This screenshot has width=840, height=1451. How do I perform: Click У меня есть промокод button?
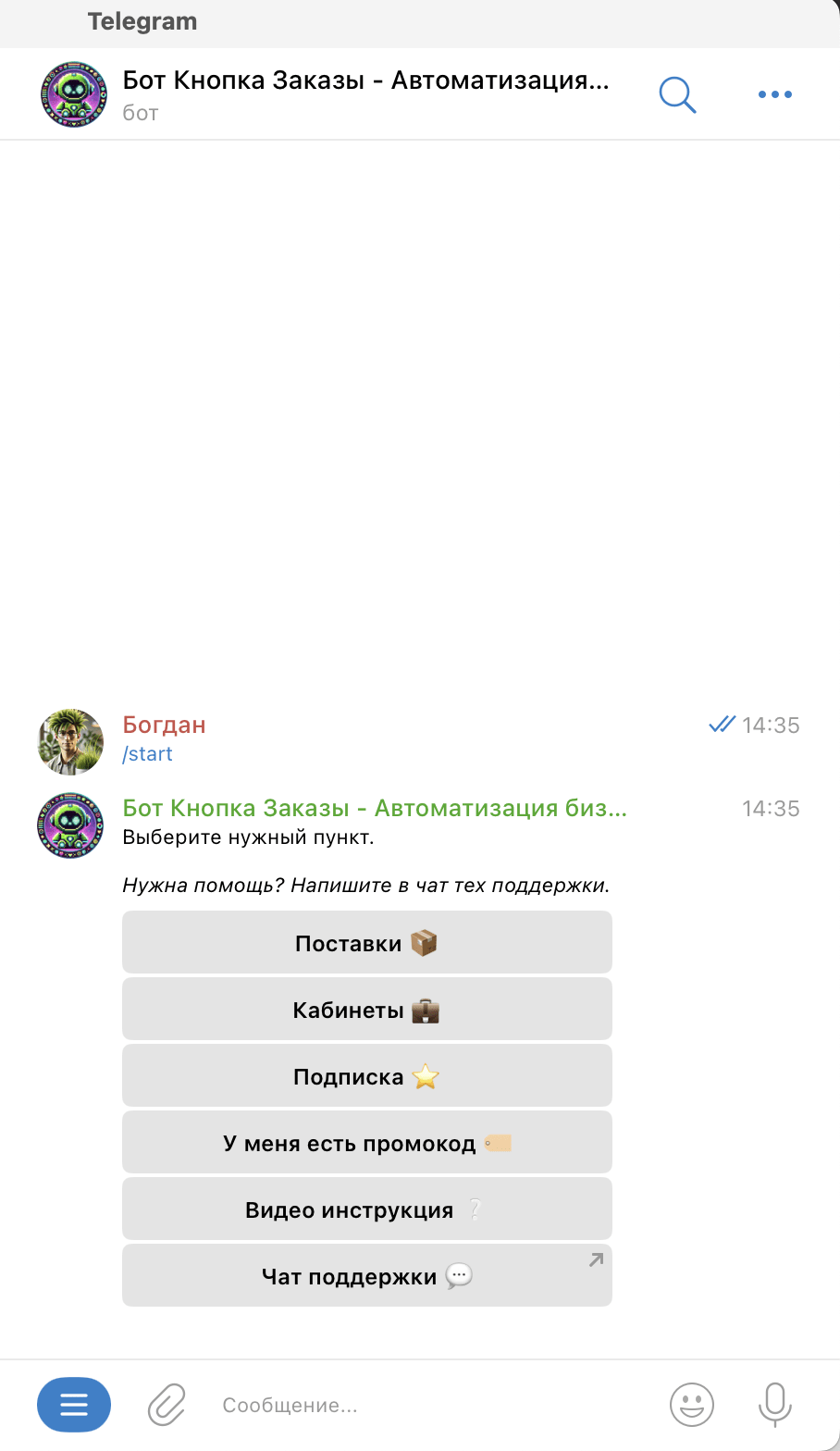pyautogui.click(x=367, y=1142)
